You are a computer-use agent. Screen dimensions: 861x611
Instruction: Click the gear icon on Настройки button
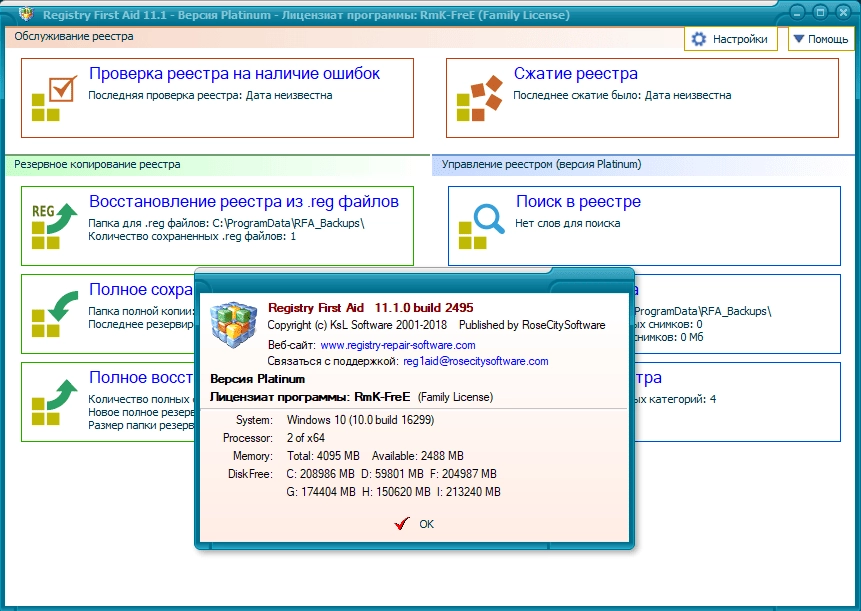click(x=698, y=39)
